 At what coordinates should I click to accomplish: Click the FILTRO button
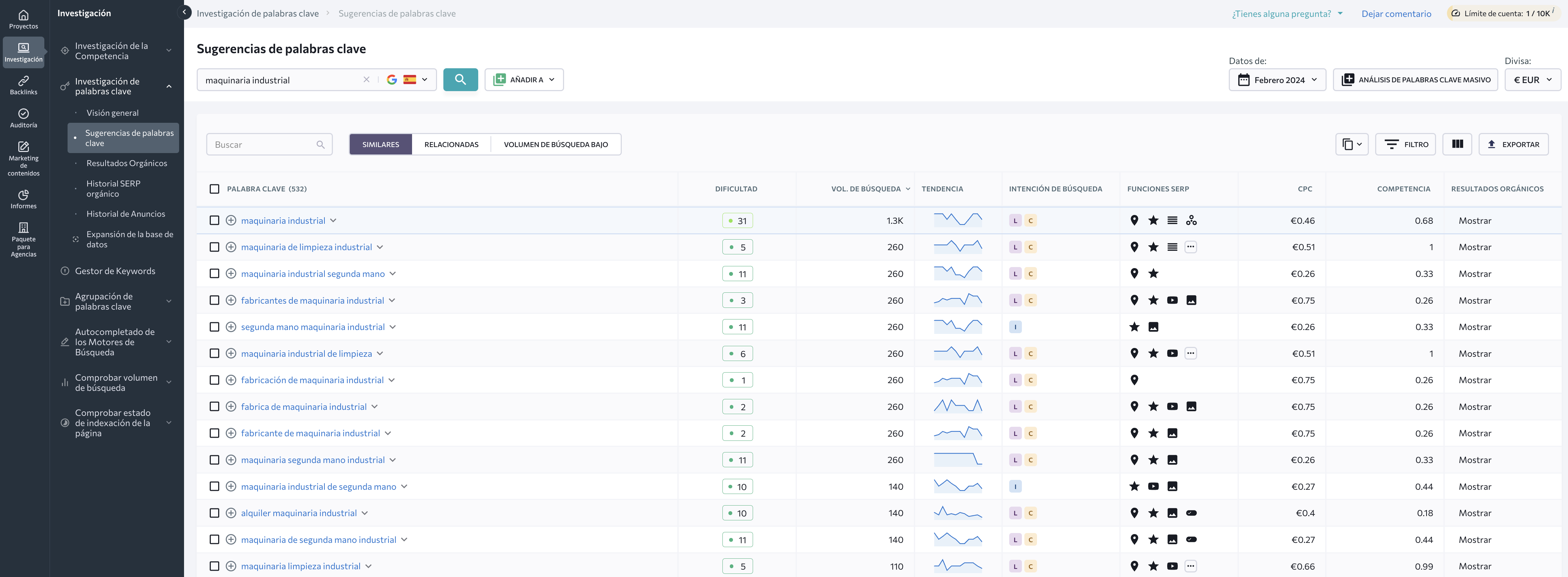tap(1405, 144)
